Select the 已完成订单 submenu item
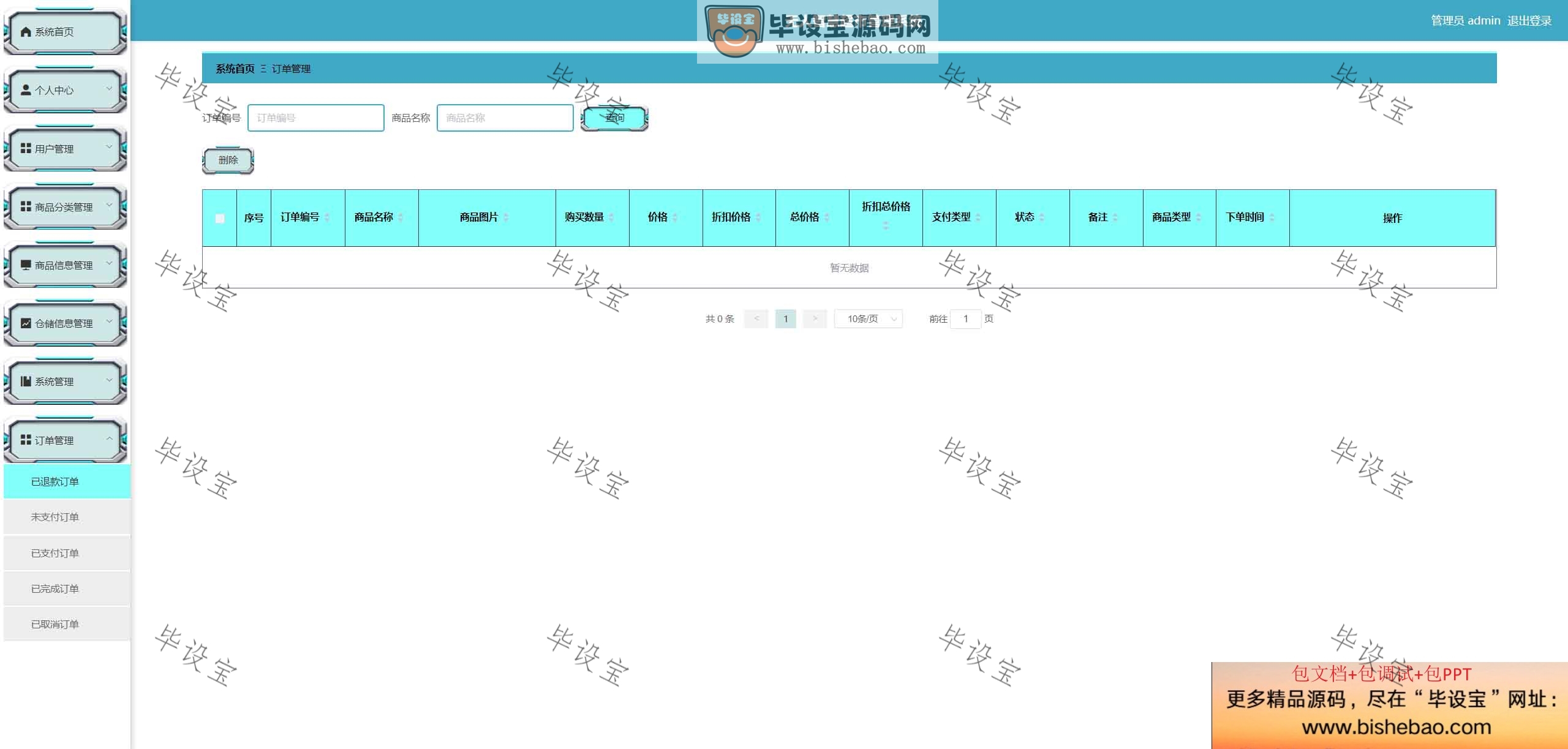Screen dimensions: 1568x749 67,589
